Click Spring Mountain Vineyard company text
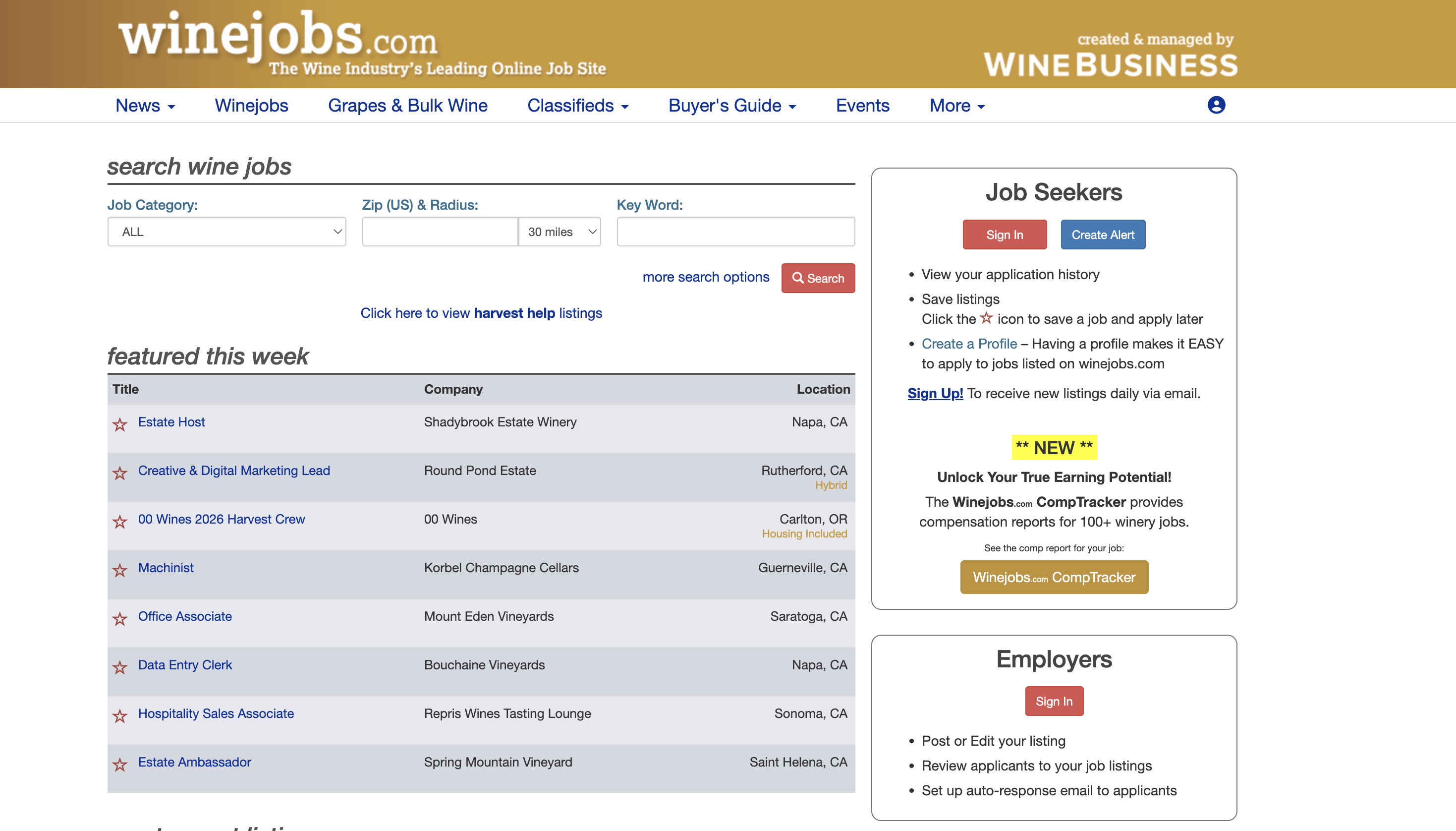Image resolution: width=1456 pixels, height=831 pixels. (498, 762)
